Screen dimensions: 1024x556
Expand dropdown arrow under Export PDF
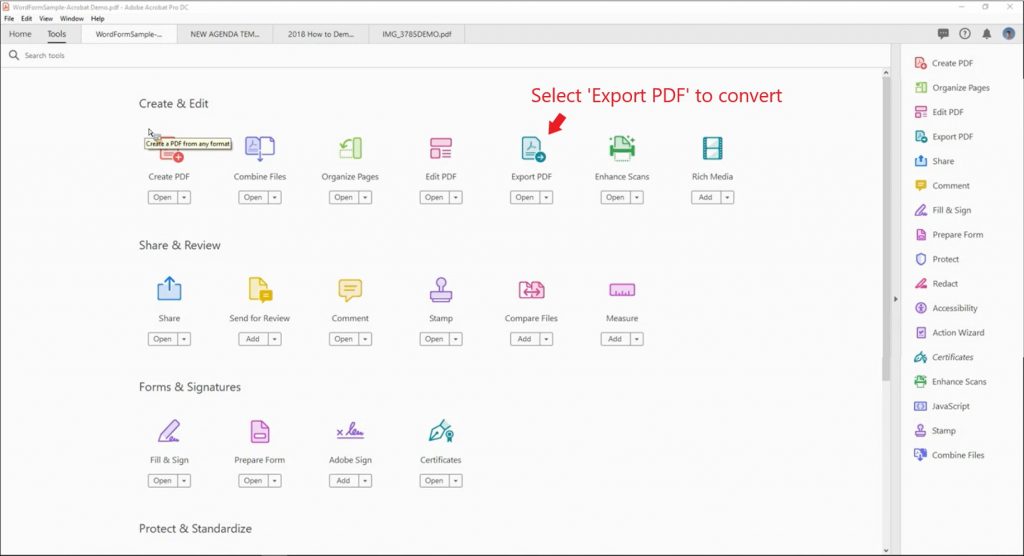(547, 197)
